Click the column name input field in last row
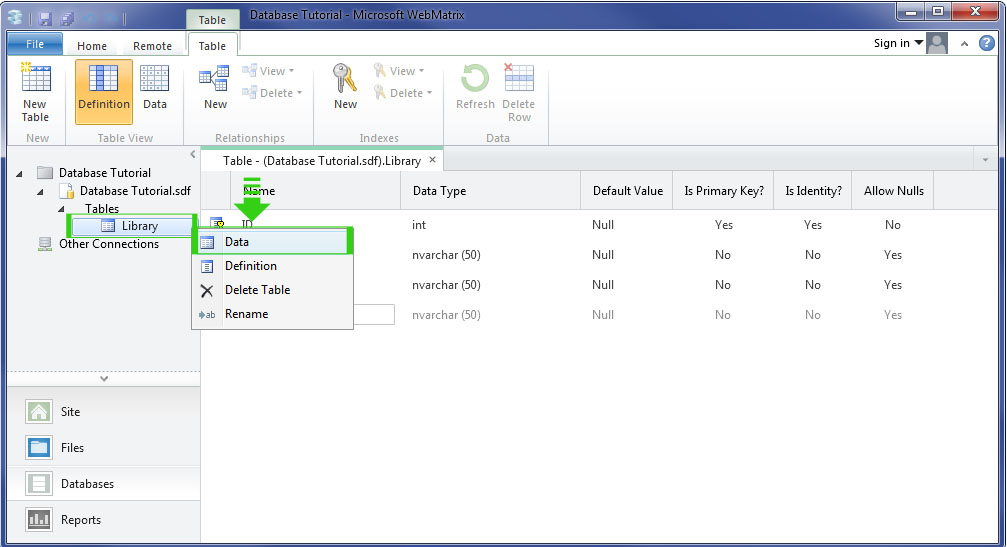The image size is (1007, 547). pyautogui.click(x=374, y=315)
